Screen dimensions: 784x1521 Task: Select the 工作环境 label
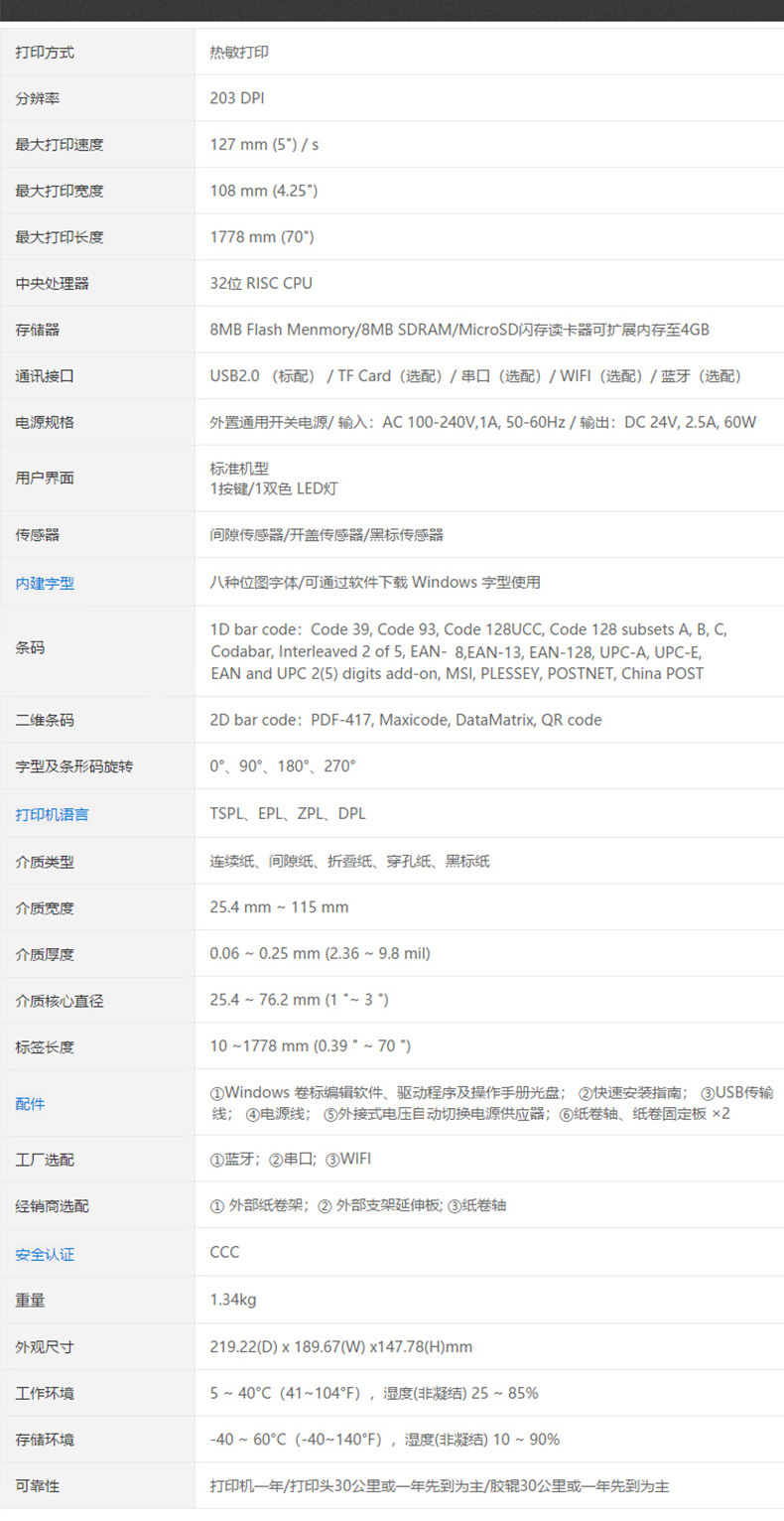coord(45,1394)
